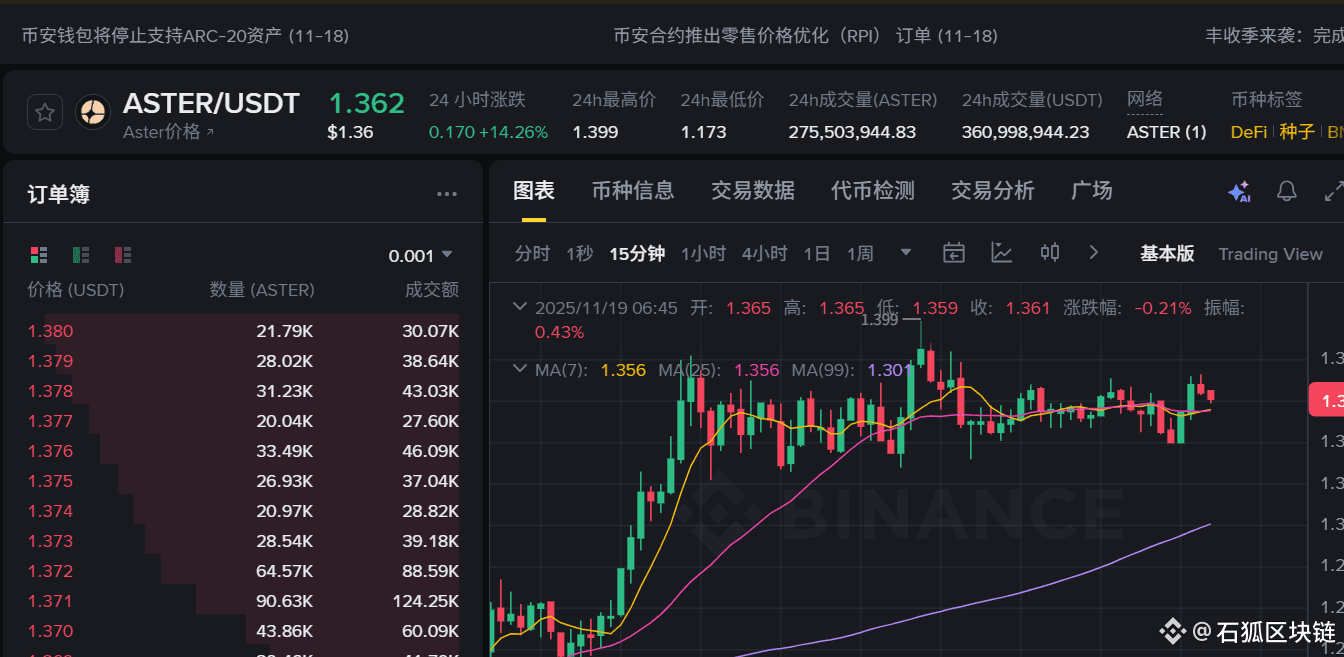This screenshot has height=657, width=1344.
Task: Click the technical indicators line-chart icon
Action: click(1001, 253)
